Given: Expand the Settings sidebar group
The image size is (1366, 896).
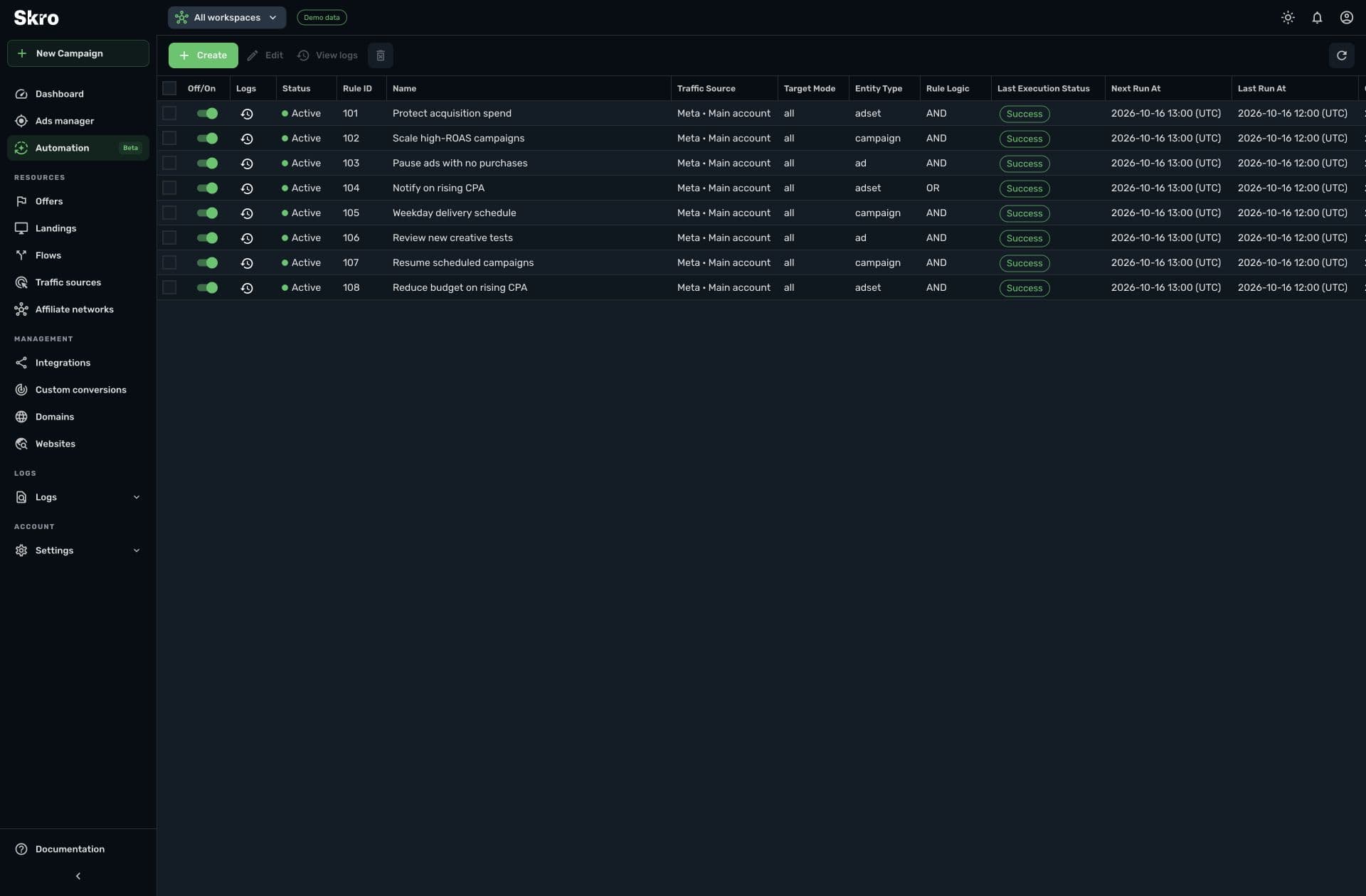Looking at the screenshot, I should click(78, 550).
